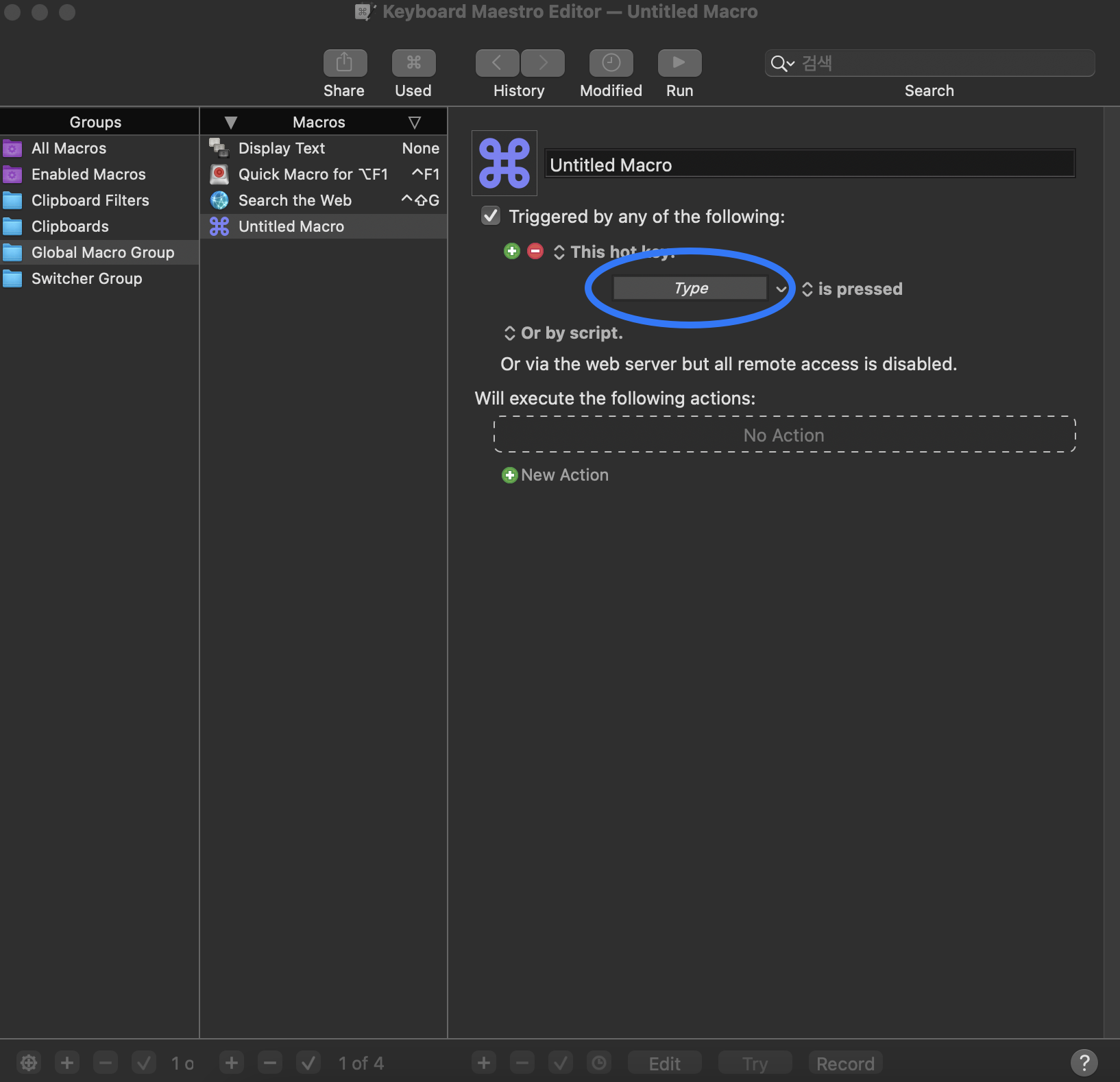
Task: Click the None trigger label for Display Text
Action: 421,148
